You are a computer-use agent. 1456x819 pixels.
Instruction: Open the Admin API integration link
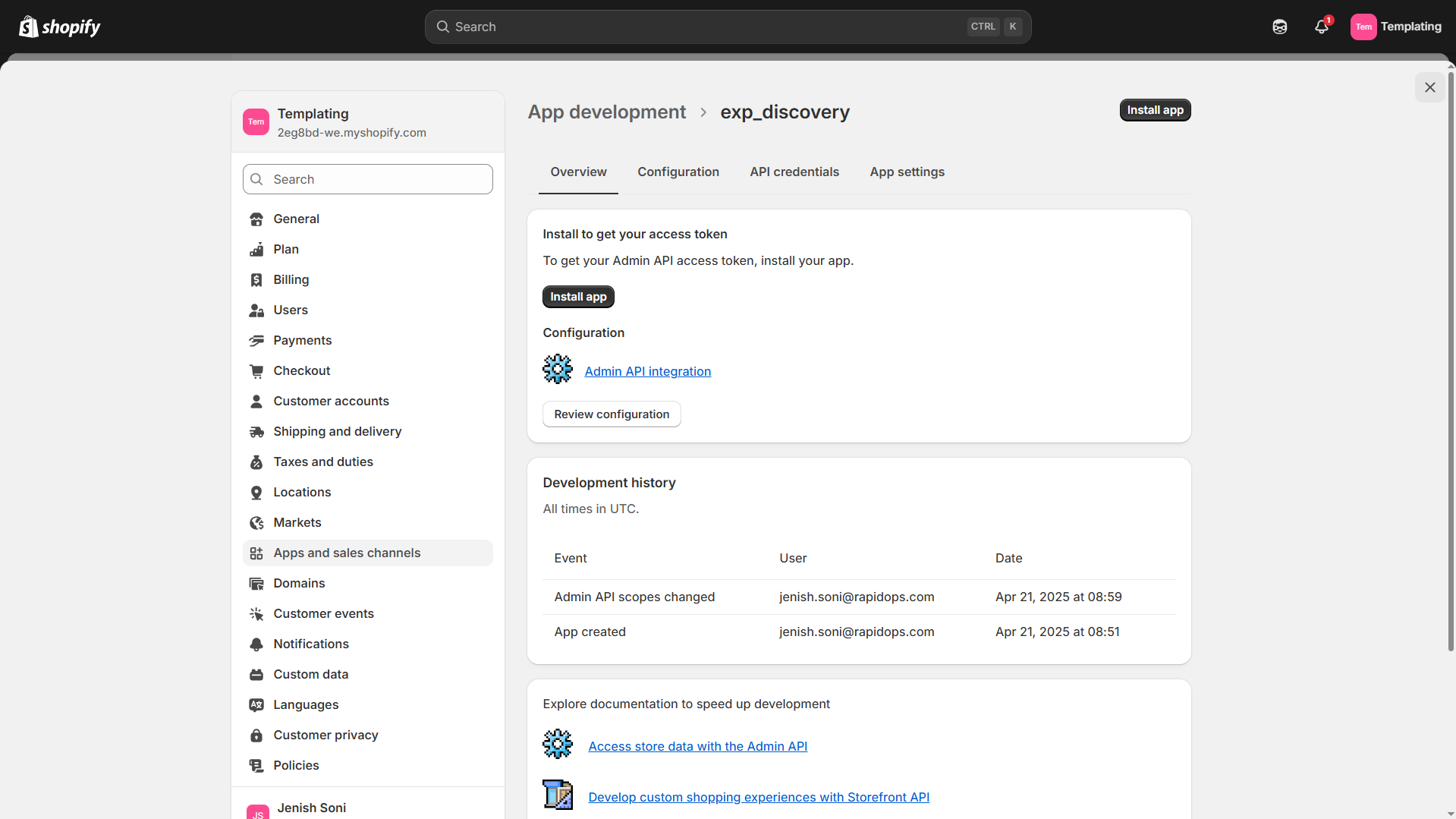coord(647,371)
